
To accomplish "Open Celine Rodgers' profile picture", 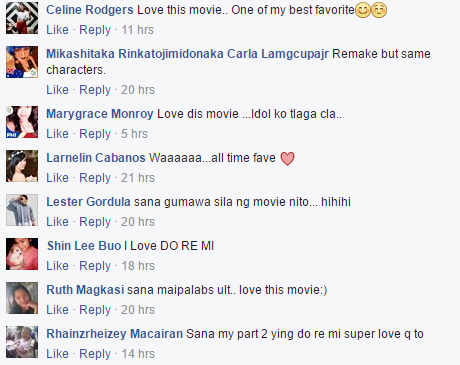I will point(22,18).
